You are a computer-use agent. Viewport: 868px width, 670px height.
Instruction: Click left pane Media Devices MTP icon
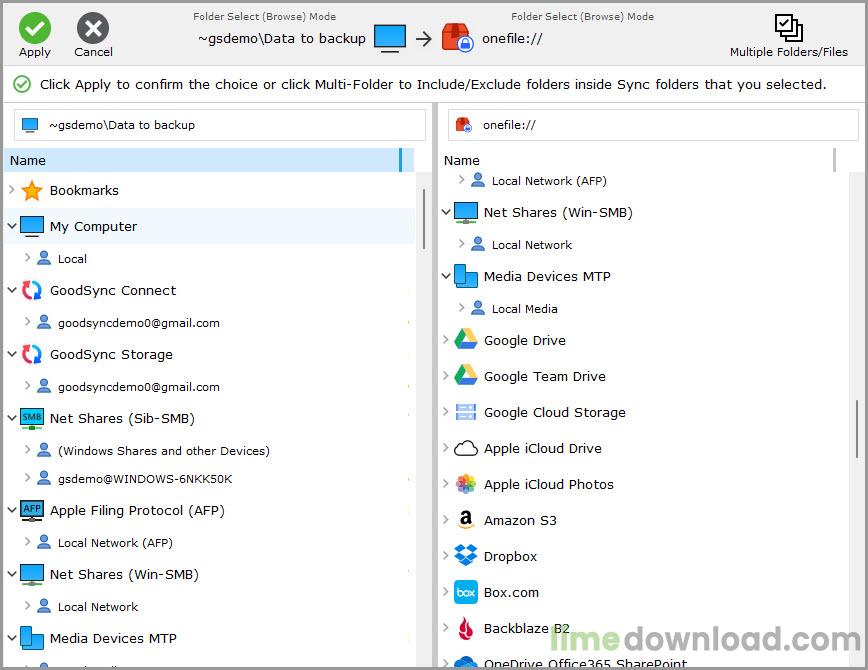point(32,638)
